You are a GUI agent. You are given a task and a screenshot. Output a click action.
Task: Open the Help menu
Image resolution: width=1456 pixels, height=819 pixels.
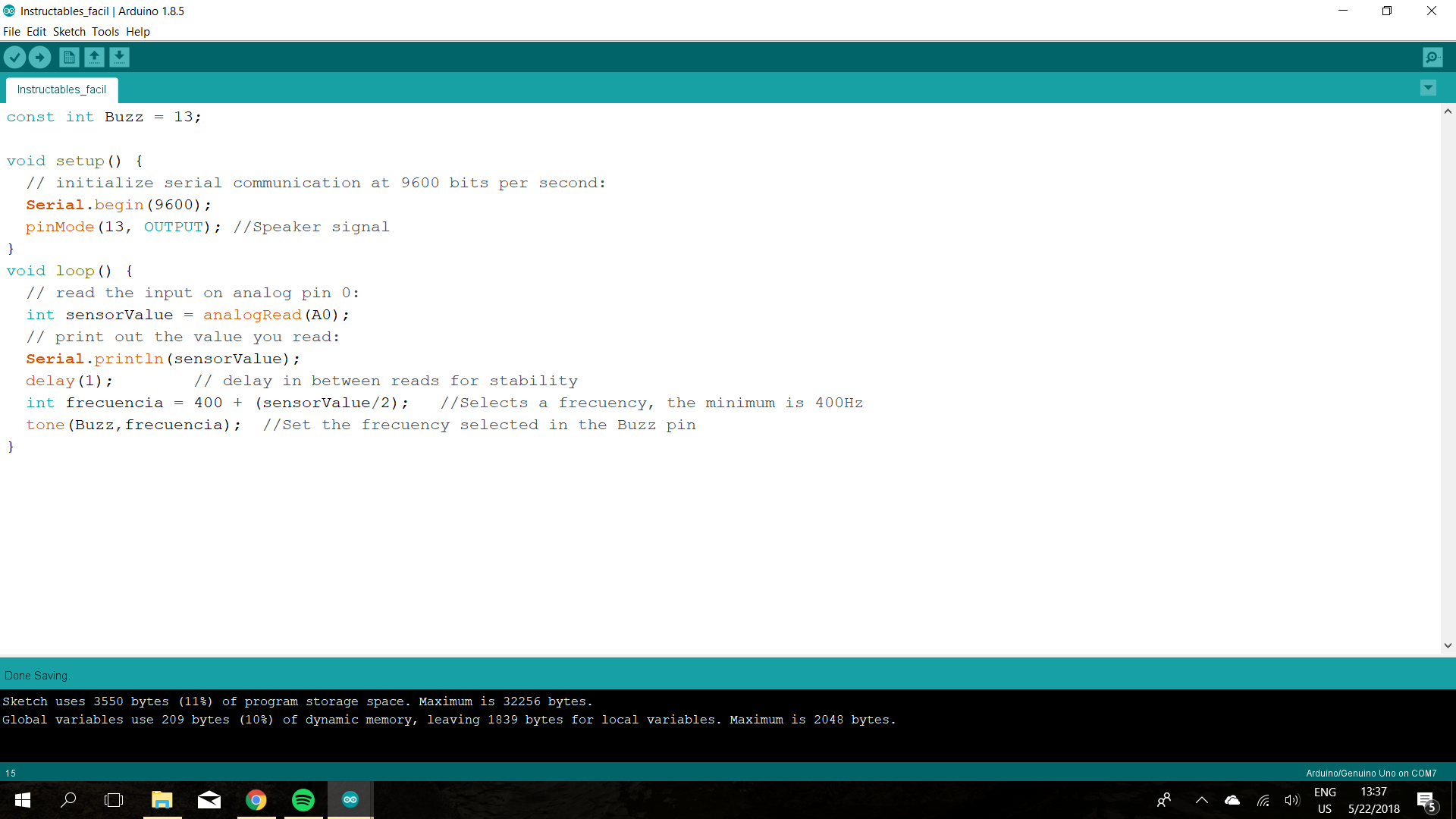point(138,32)
